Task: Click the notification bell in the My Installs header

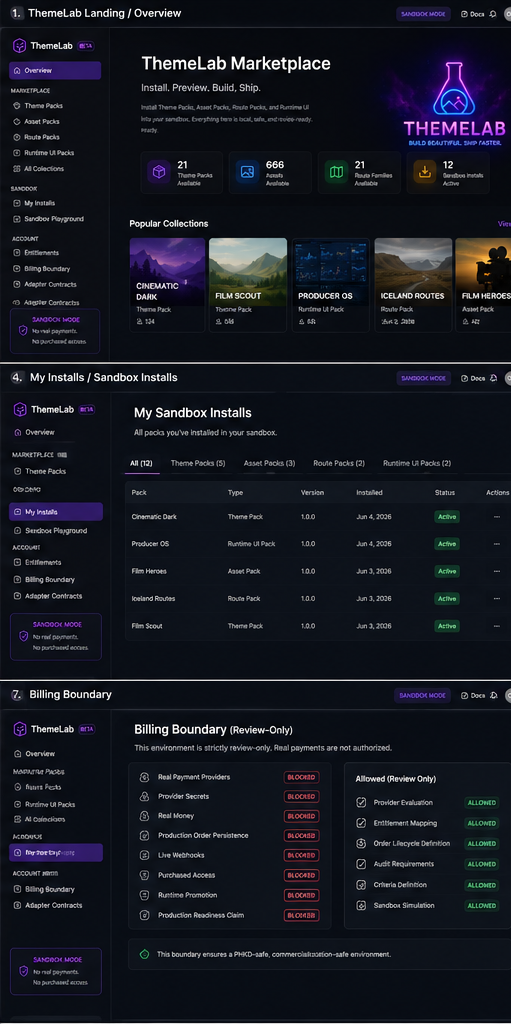Action: [493, 378]
